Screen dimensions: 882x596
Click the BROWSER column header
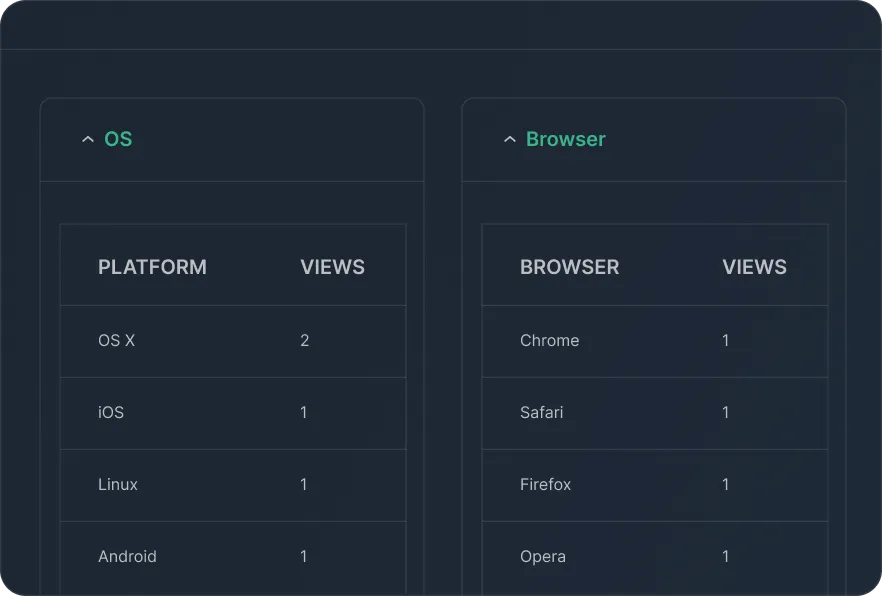tap(569, 267)
